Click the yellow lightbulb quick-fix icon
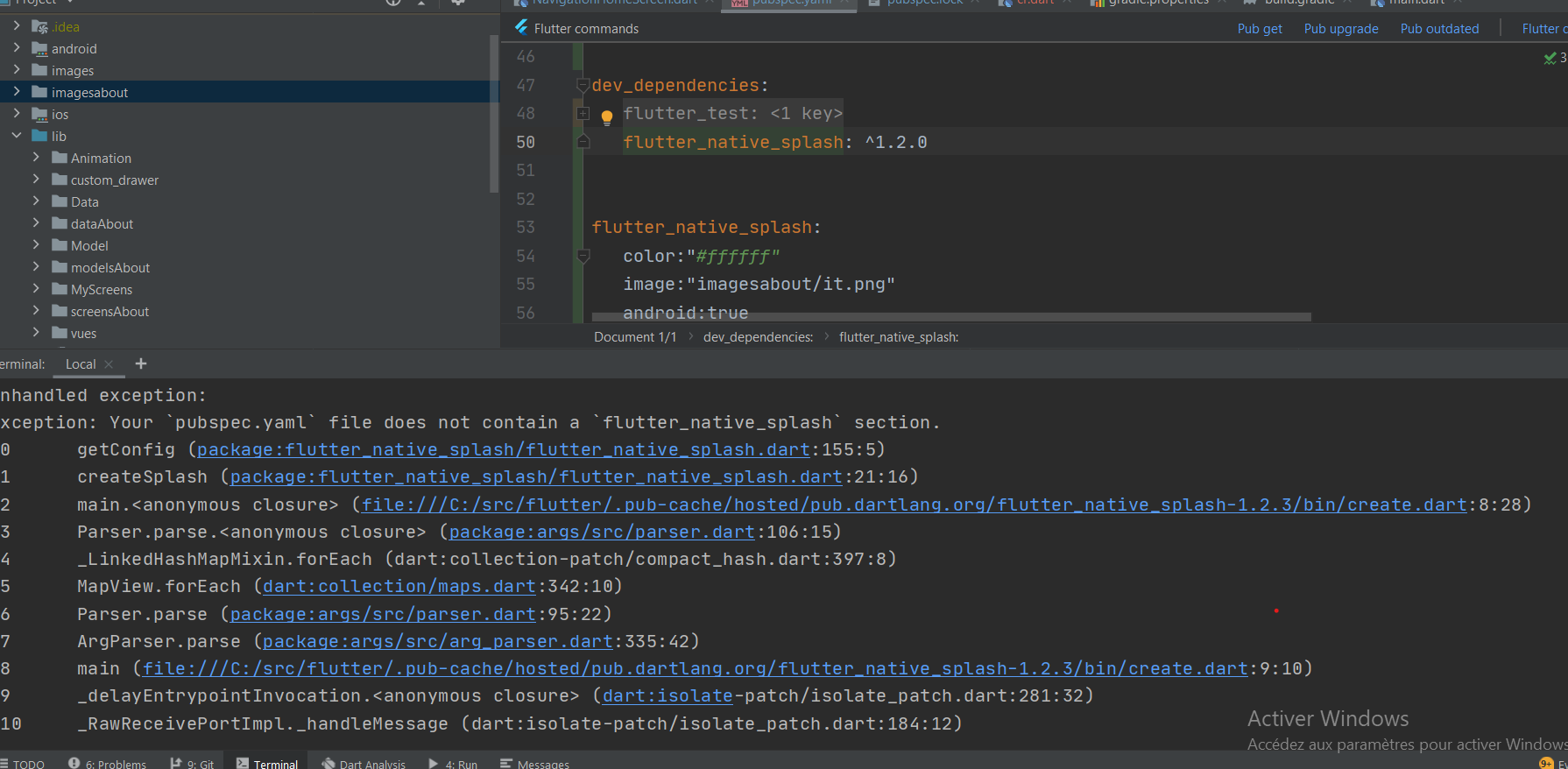 pos(606,116)
